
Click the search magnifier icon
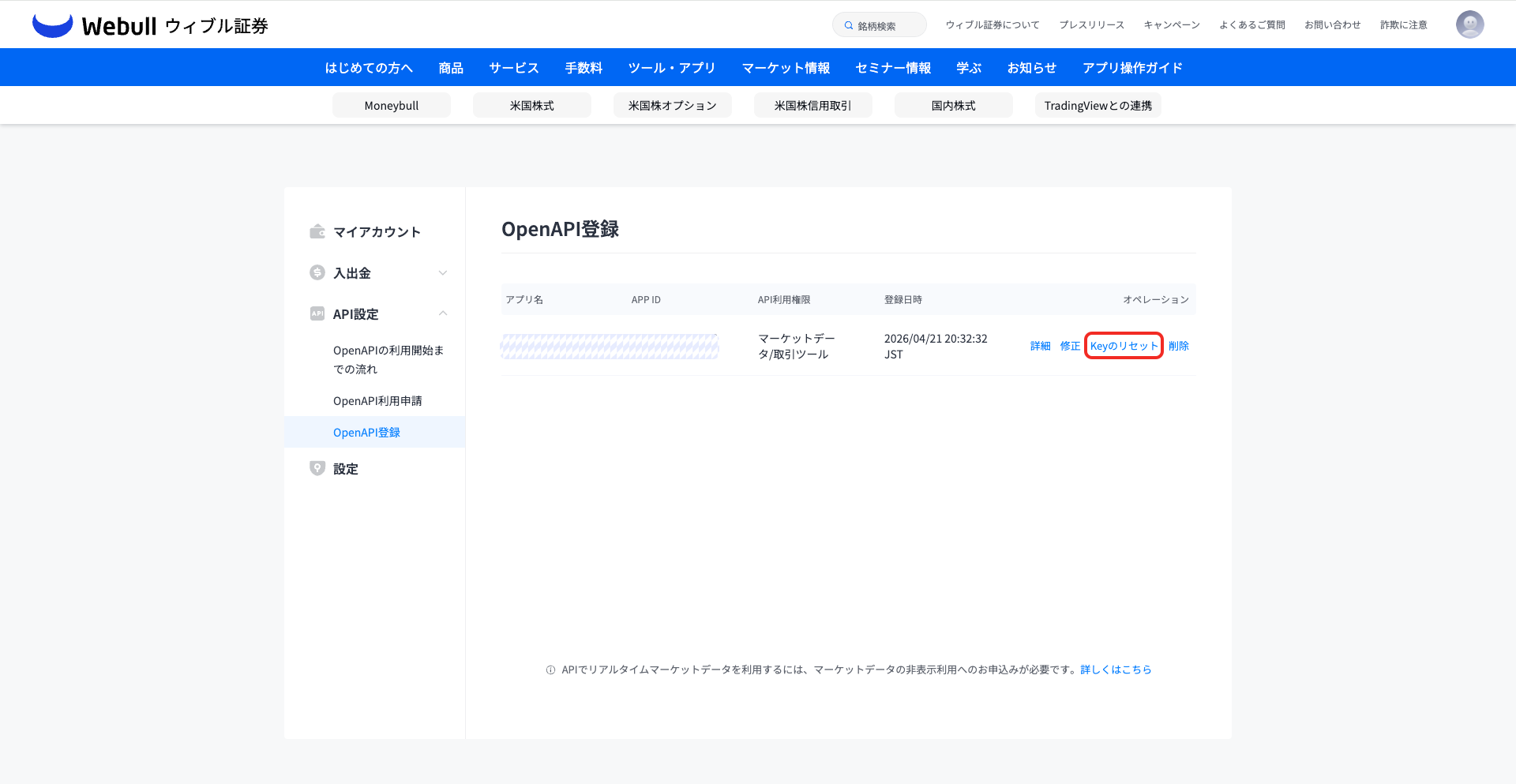849,25
